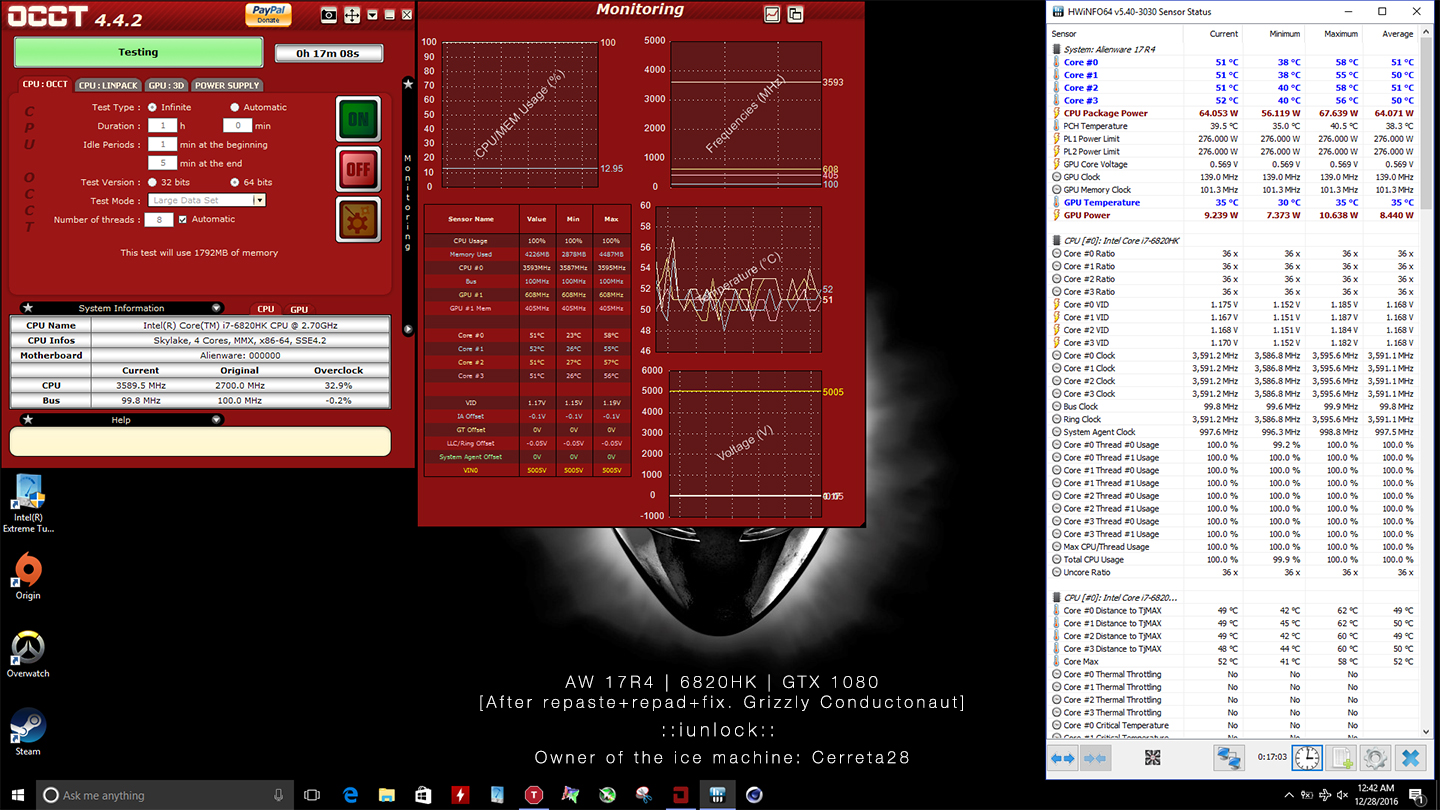Click the CPU Usage row in sensor table
The width and height of the screenshot is (1440, 810).
[527, 241]
